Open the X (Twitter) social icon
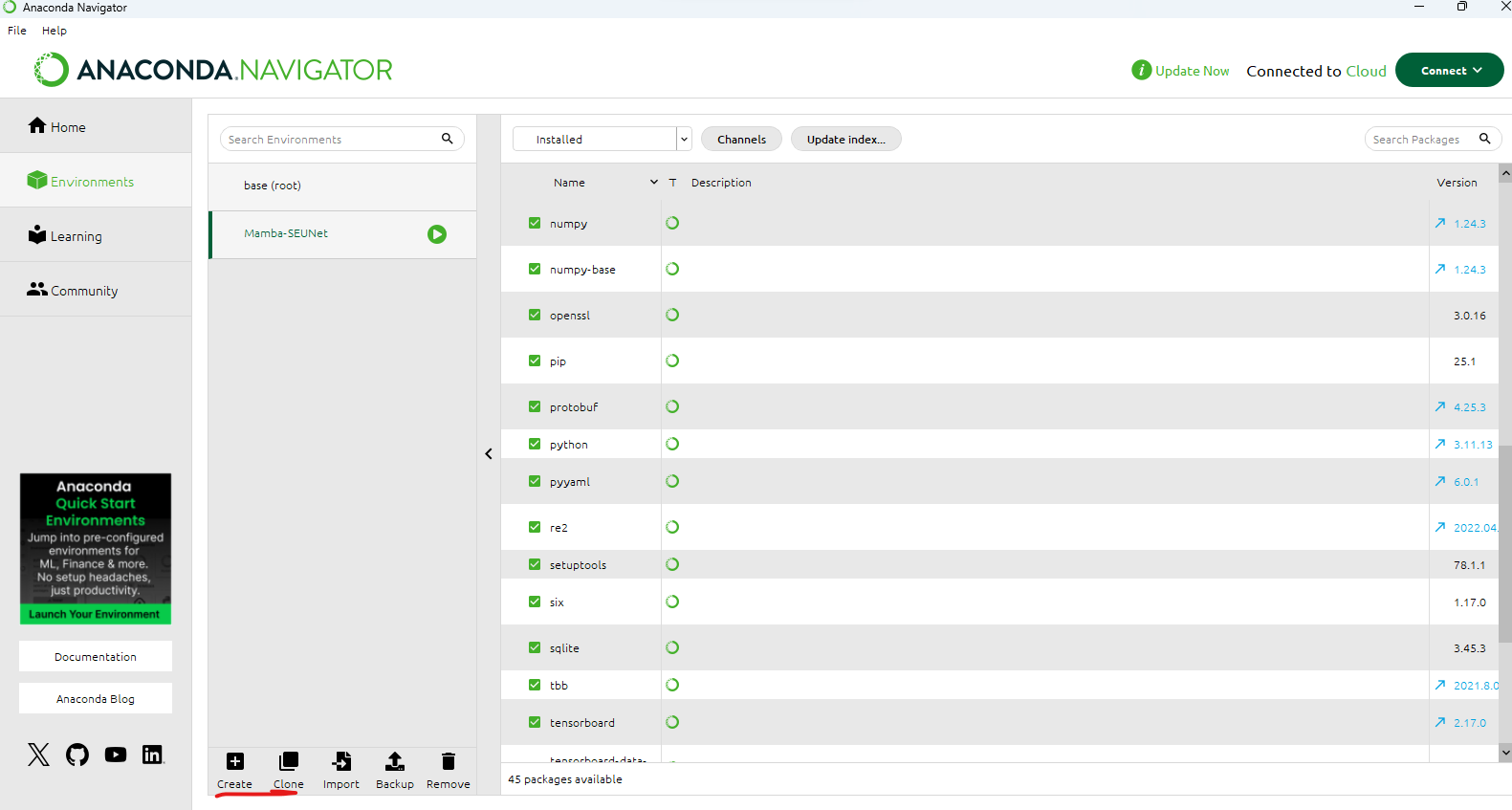This screenshot has width=1512, height=810. (x=38, y=755)
